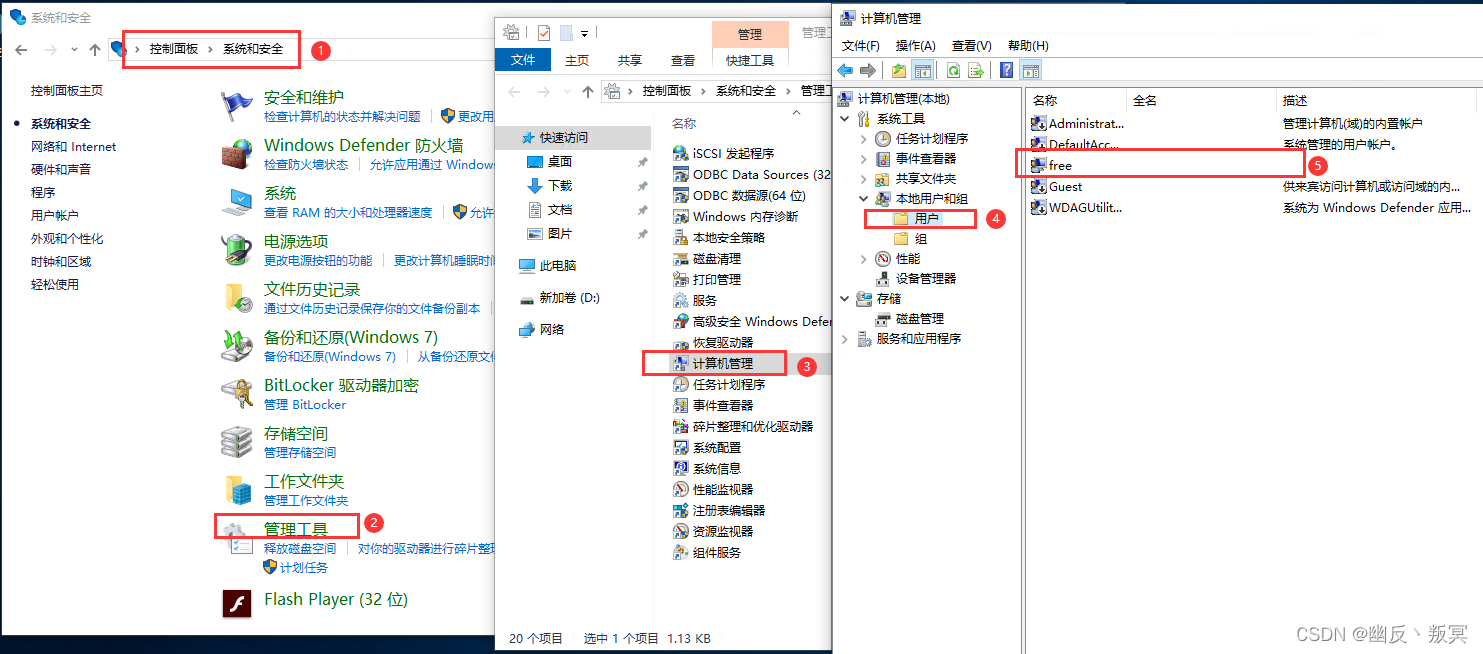Open the 文件(F) menu in Computer Management
Image resolution: width=1483 pixels, height=654 pixels.
[x=861, y=46]
